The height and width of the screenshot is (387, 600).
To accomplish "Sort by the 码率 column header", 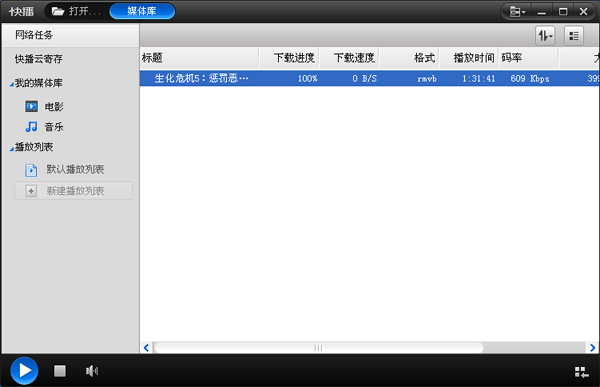I will point(528,58).
